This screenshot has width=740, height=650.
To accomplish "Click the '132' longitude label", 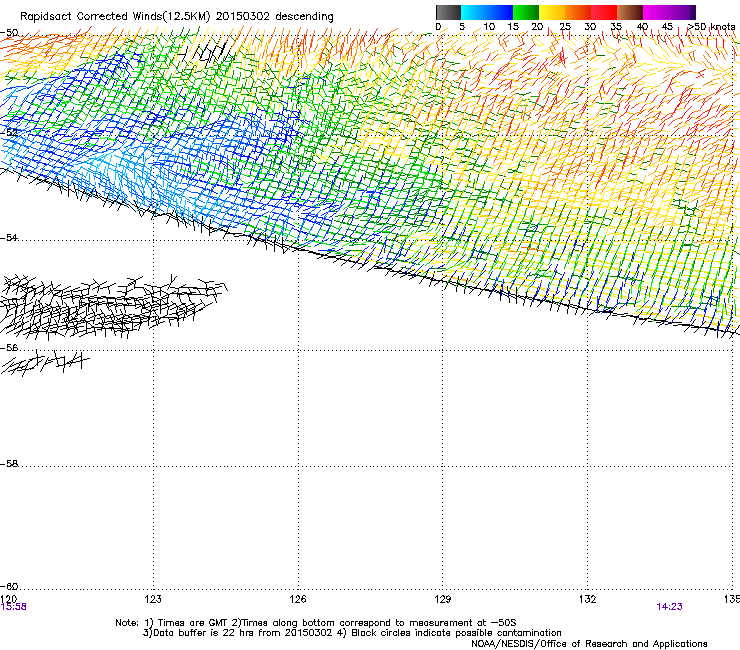I will point(588,599).
